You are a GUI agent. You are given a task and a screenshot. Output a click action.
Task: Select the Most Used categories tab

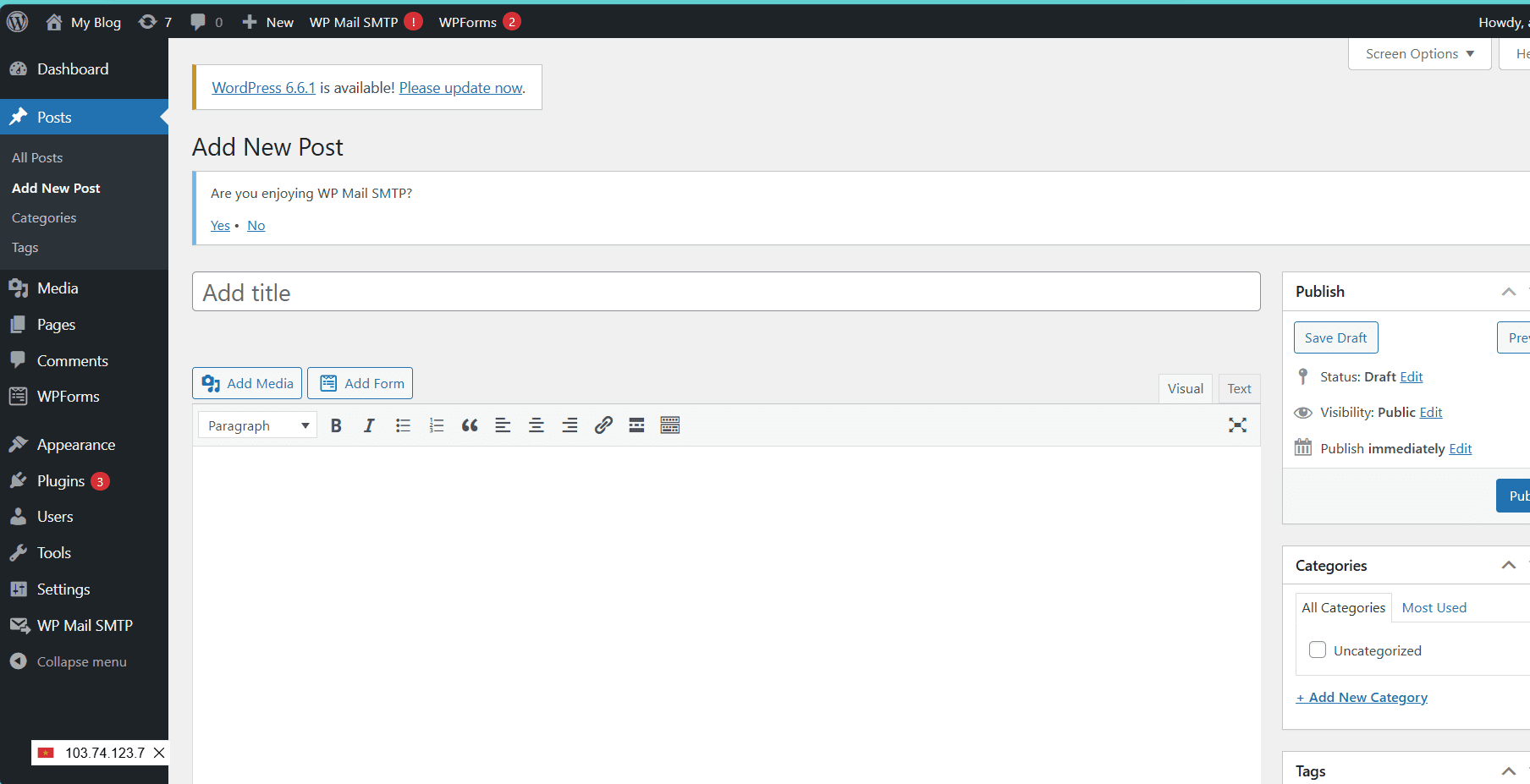[x=1434, y=607]
